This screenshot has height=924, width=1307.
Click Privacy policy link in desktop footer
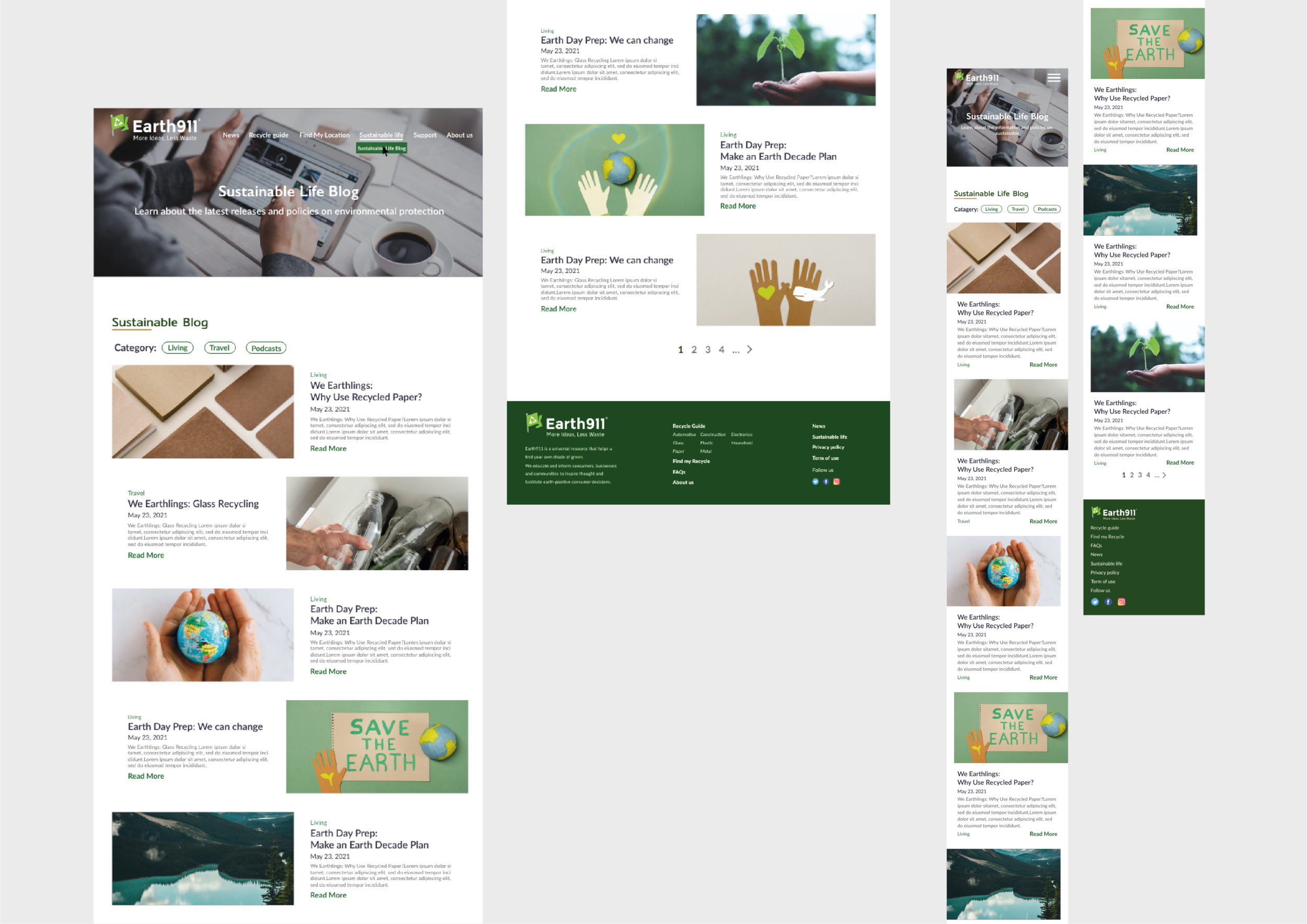point(828,447)
